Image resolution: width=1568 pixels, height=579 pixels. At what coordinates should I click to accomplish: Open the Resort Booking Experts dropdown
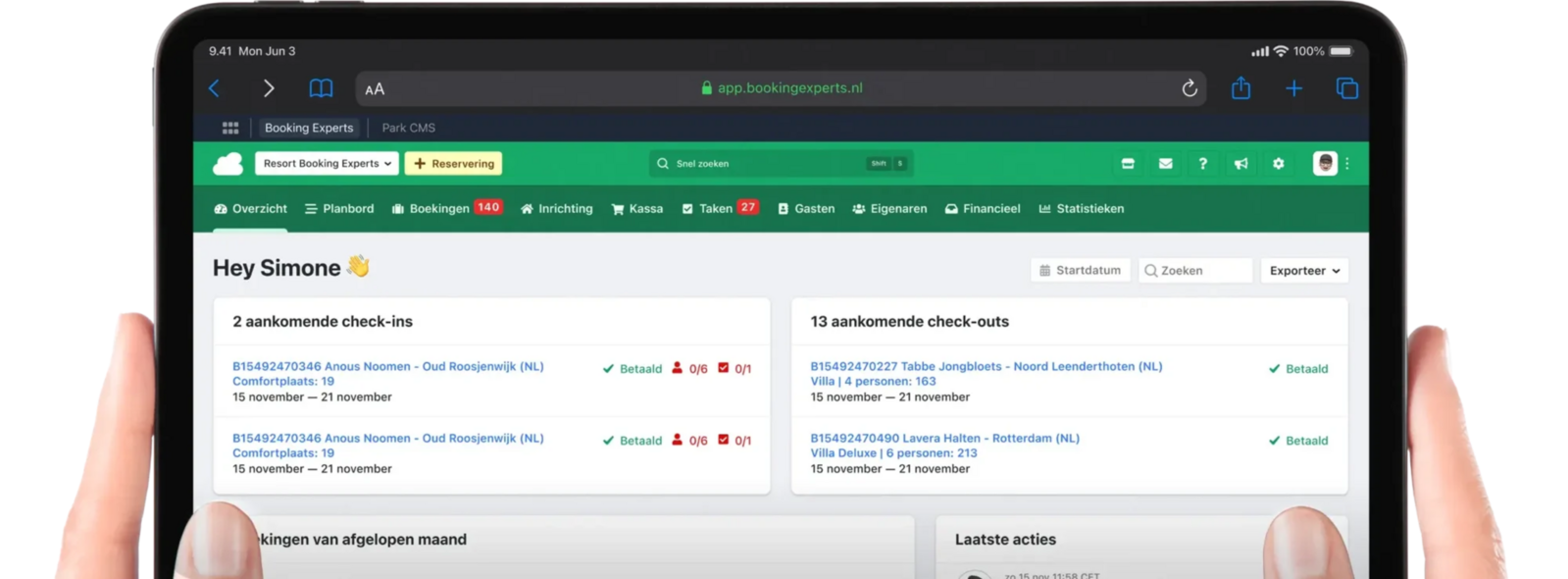[327, 164]
